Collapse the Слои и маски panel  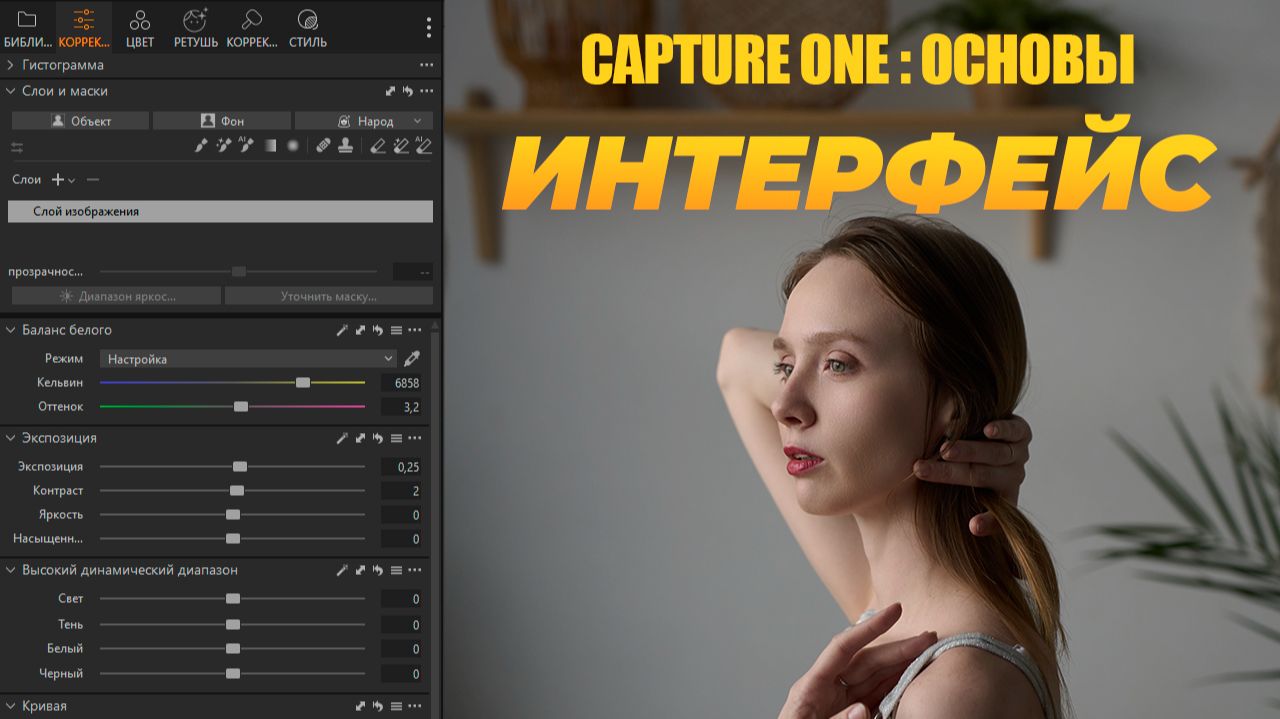point(10,91)
